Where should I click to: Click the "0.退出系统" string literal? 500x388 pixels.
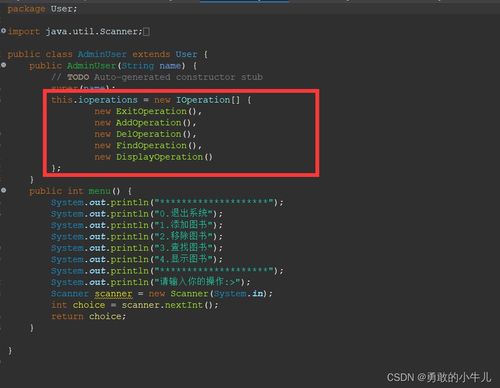tap(184, 214)
